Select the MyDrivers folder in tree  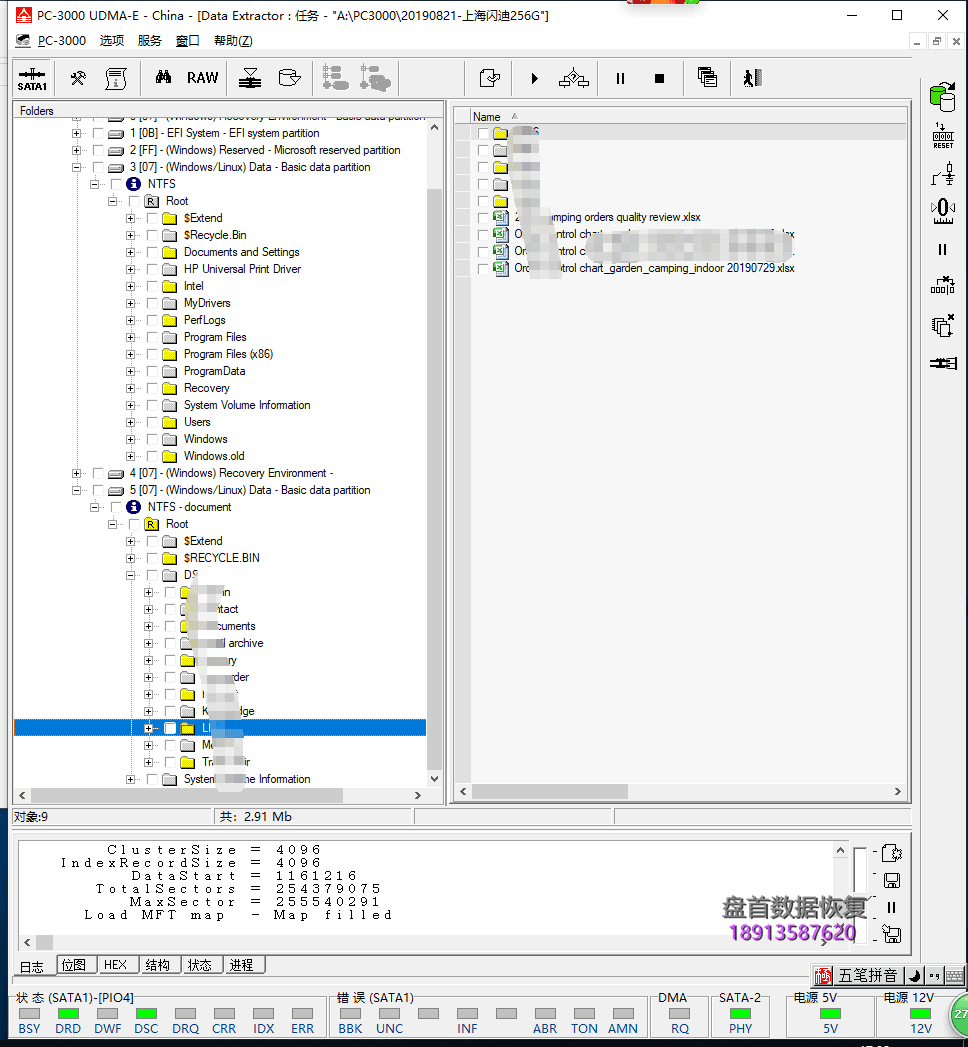207,303
